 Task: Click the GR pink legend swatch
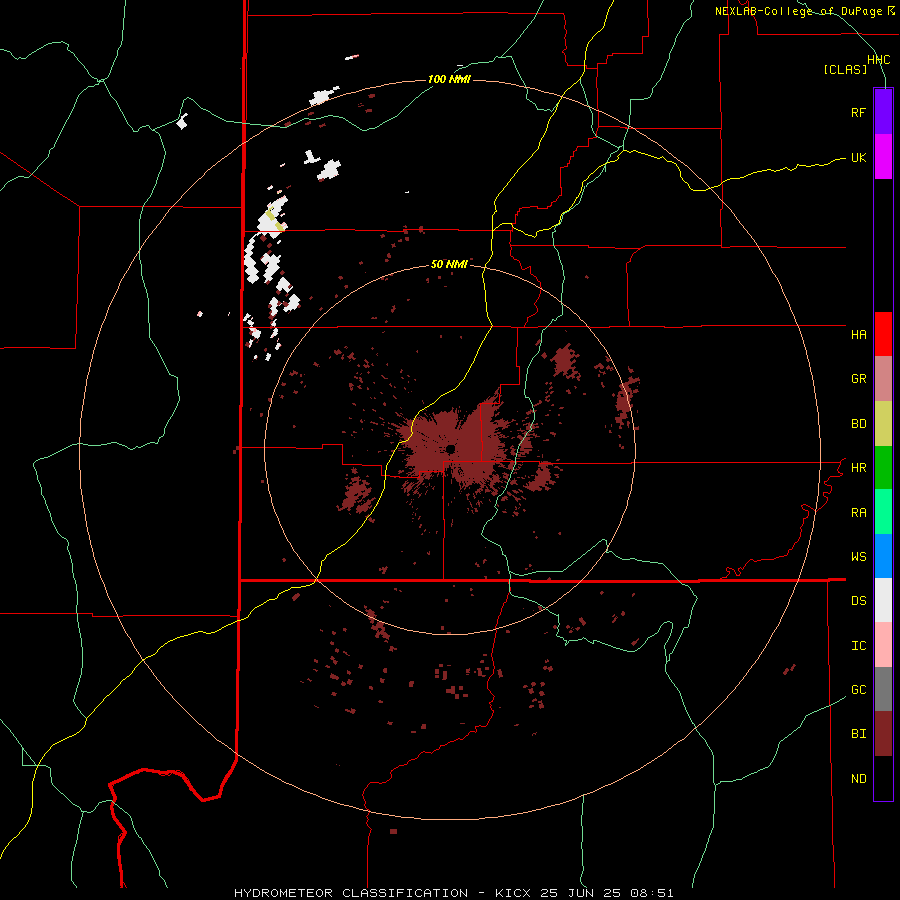tap(883, 379)
